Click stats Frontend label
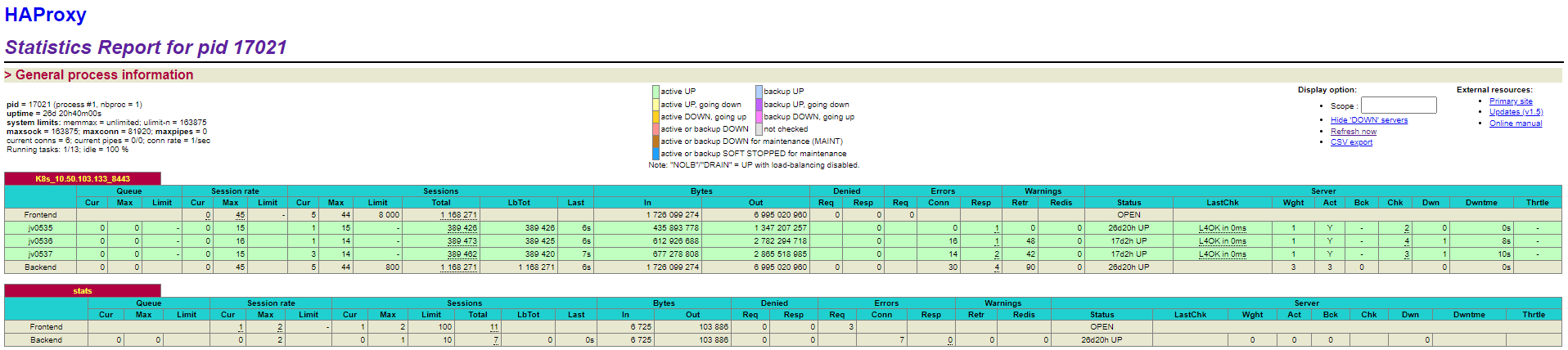 coord(46,327)
